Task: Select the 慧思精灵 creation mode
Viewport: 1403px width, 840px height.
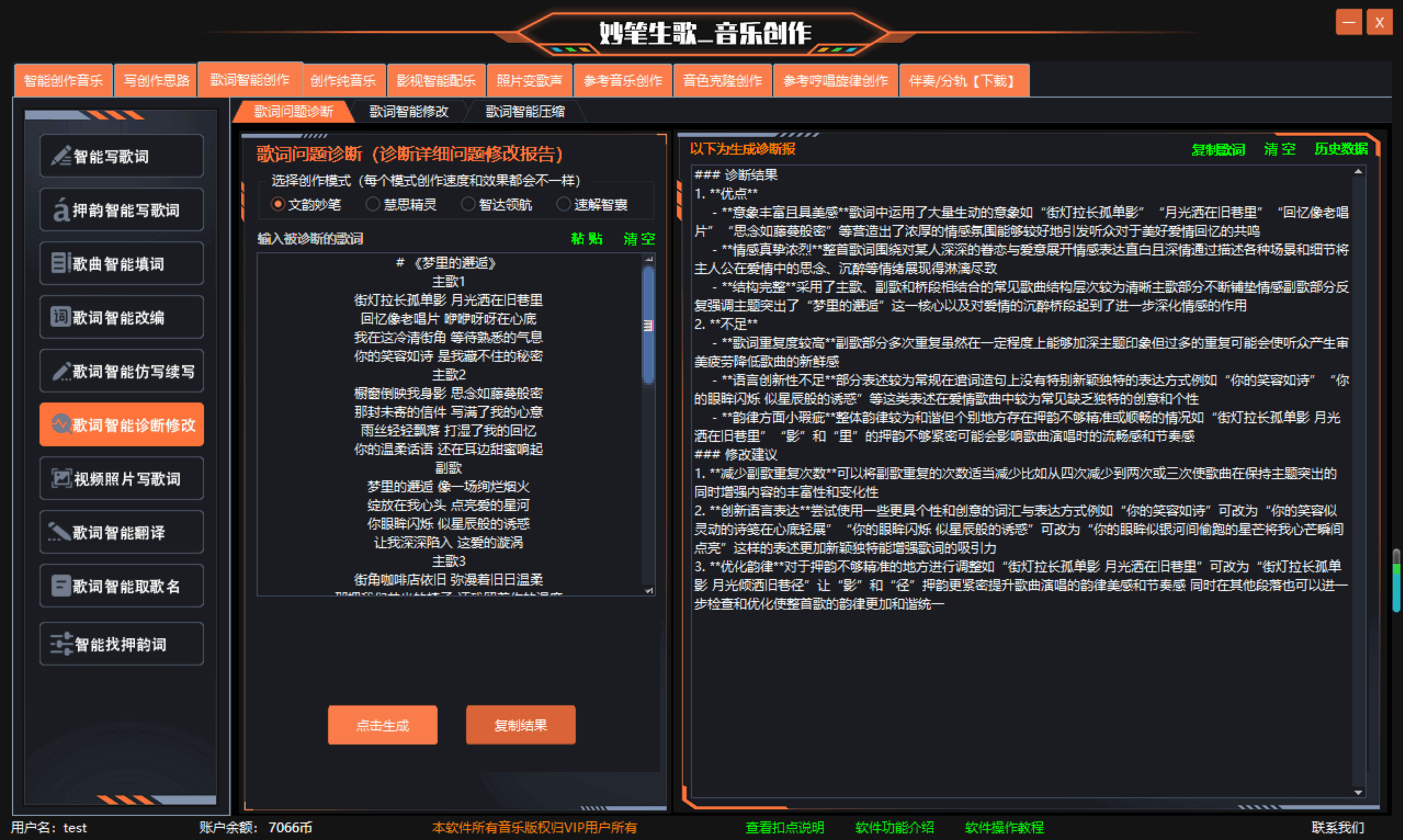Action: pos(372,204)
